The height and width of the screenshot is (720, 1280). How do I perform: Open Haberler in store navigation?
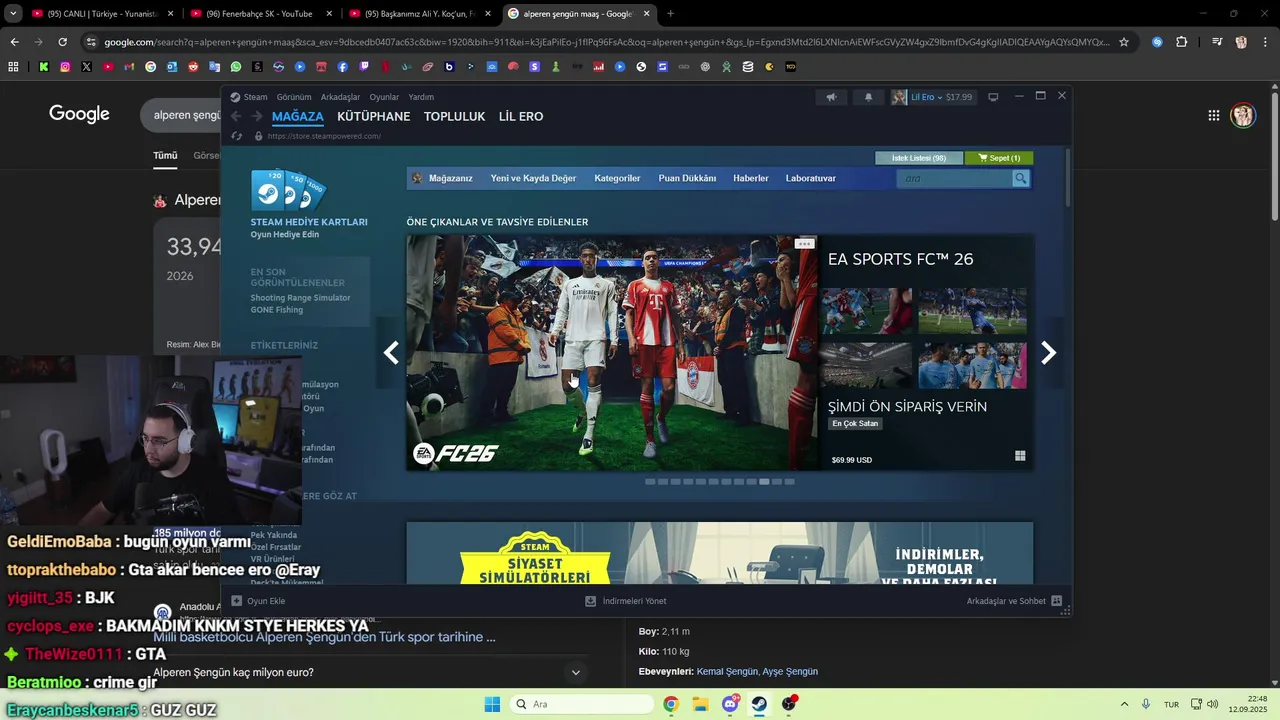(x=751, y=178)
